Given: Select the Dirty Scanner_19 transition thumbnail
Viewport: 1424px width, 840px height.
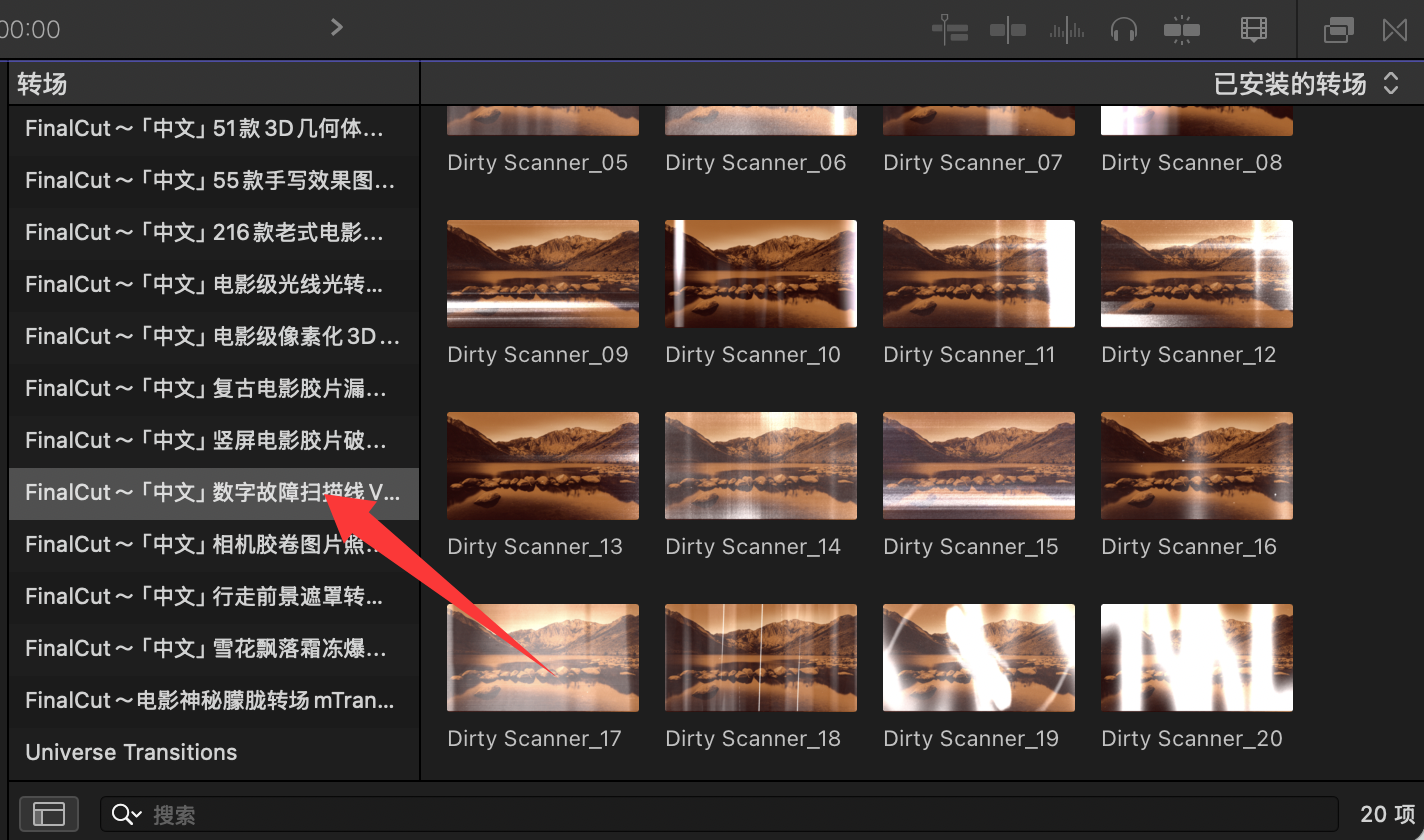Looking at the screenshot, I should point(978,658).
